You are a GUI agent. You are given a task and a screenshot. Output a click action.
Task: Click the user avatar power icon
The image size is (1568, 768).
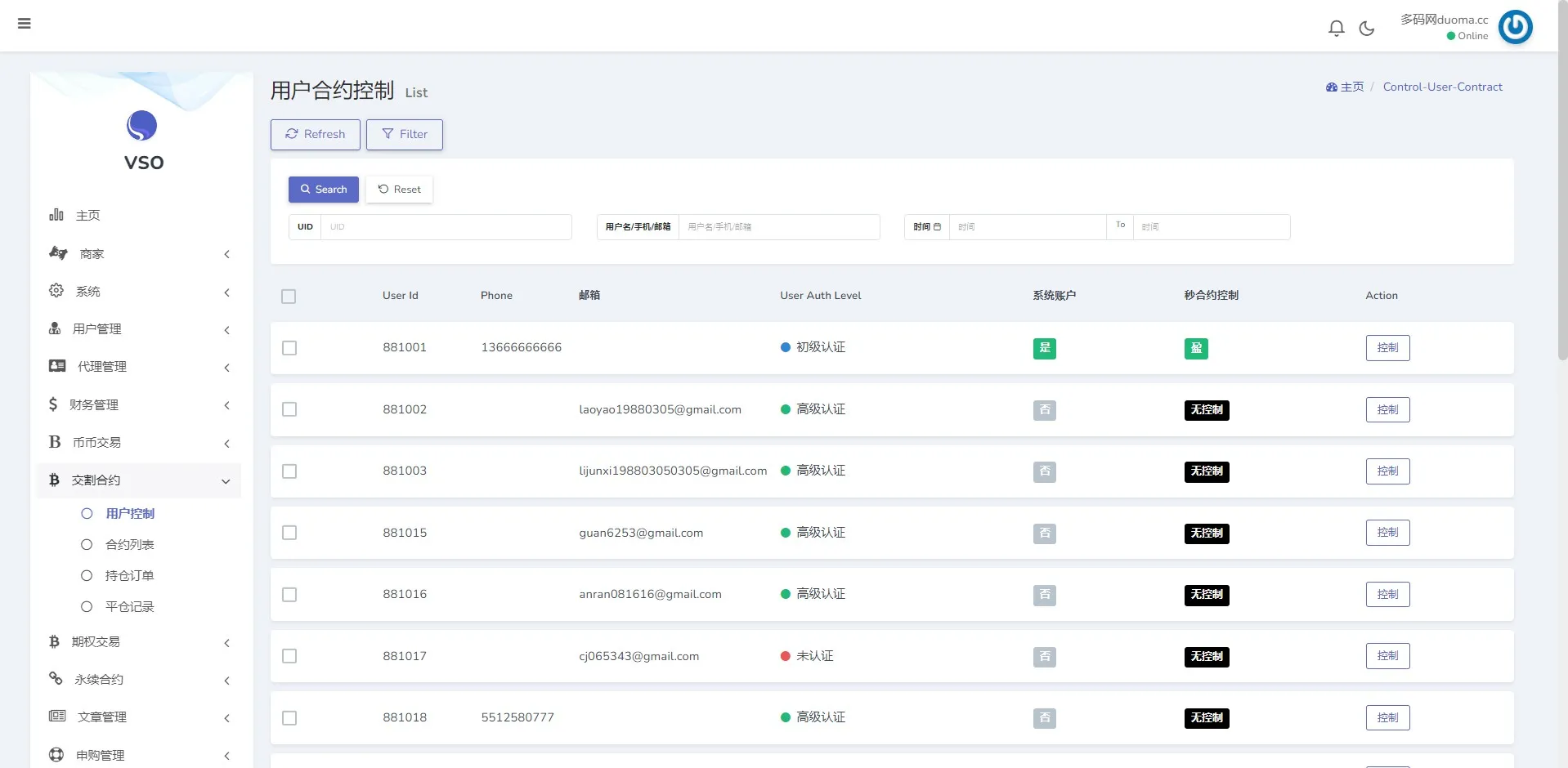1515,27
